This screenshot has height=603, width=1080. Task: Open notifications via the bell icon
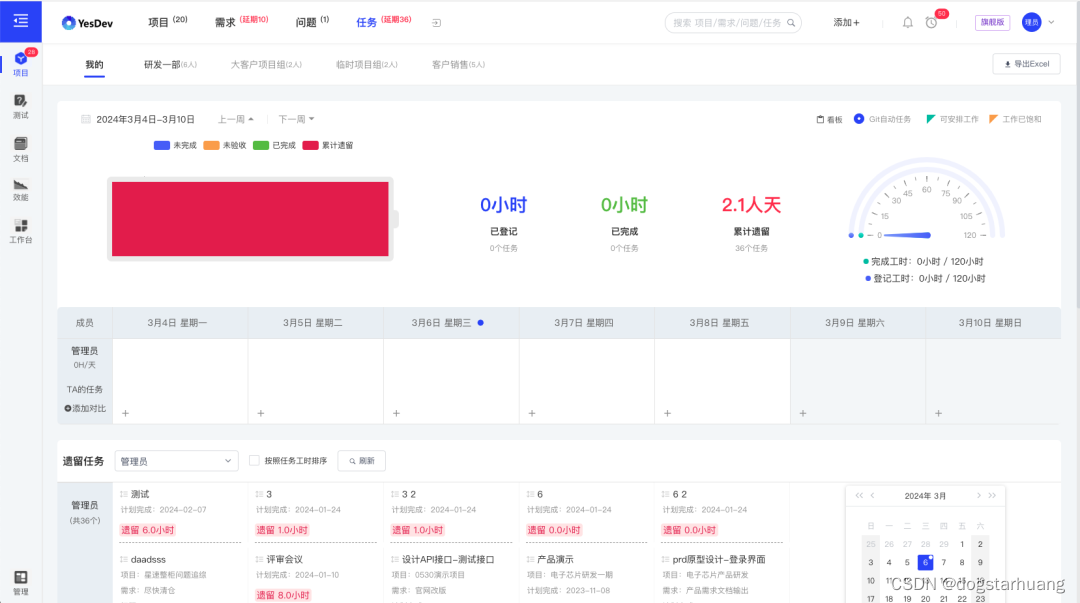(908, 22)
